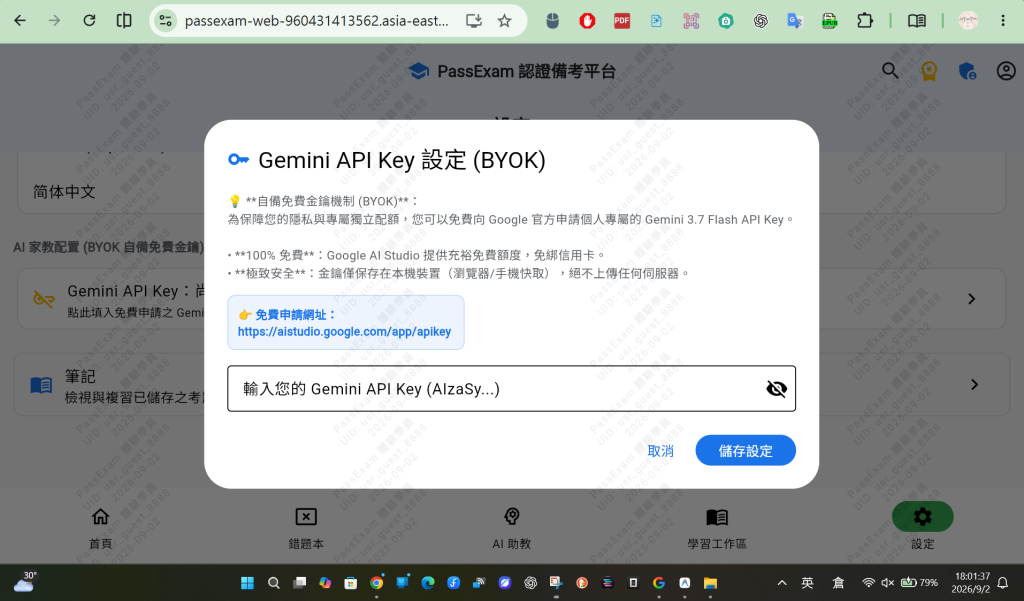Image resolution: width=1024 pixels, height=601 pixels.
Task: Open the Extensions puzzle menu
Action: click(865, 21)
